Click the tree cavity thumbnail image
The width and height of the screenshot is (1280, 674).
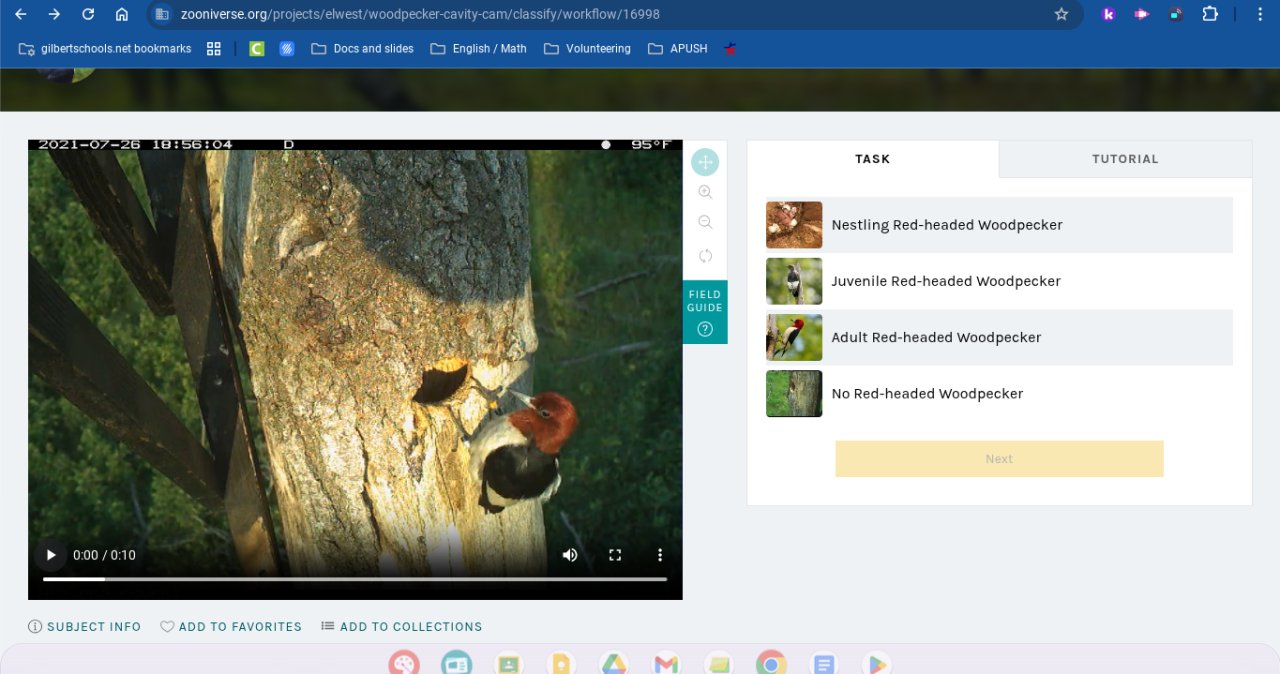[x=794, y=393]
